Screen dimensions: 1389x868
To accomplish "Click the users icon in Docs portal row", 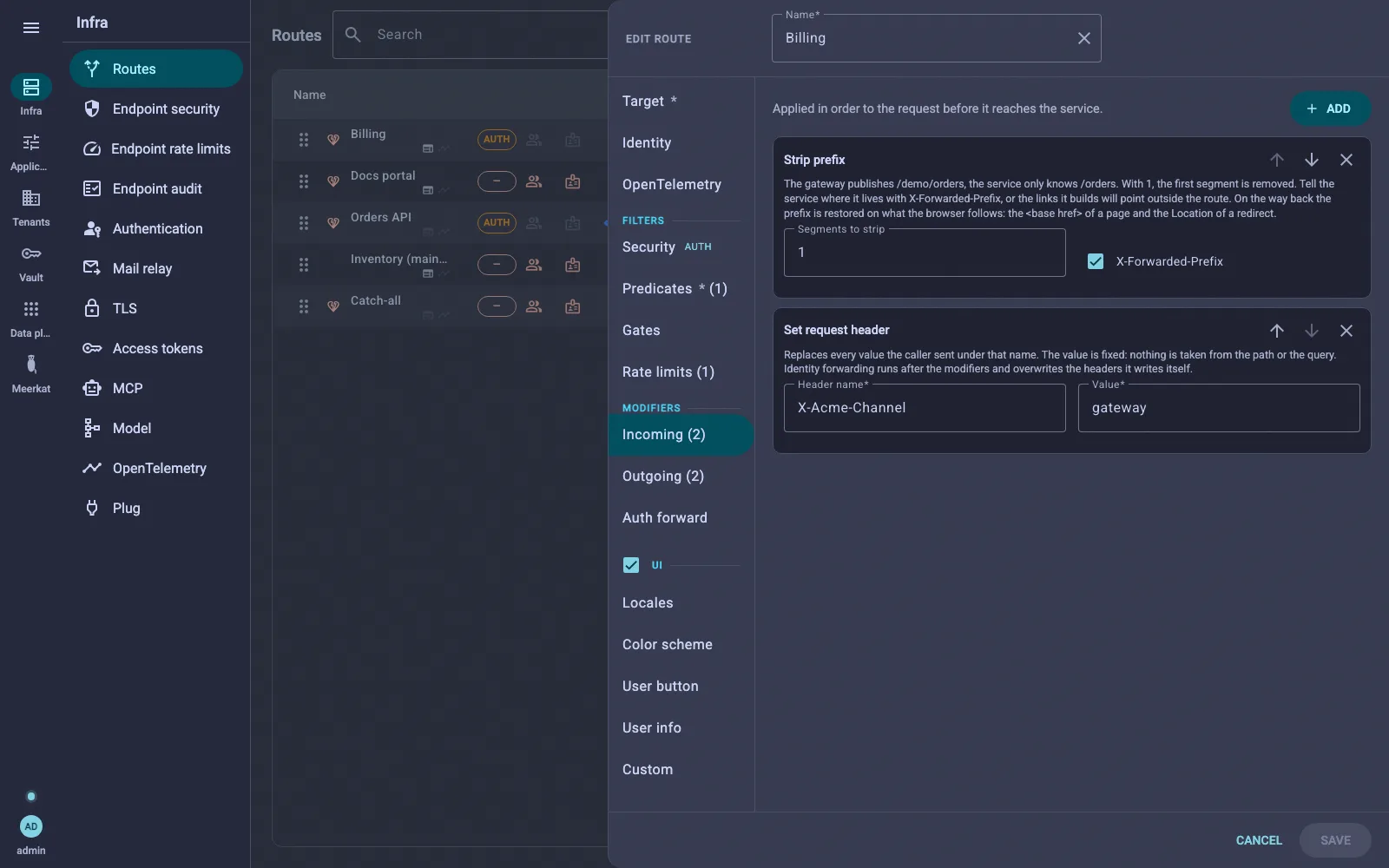I will click(x=534, y=181).
